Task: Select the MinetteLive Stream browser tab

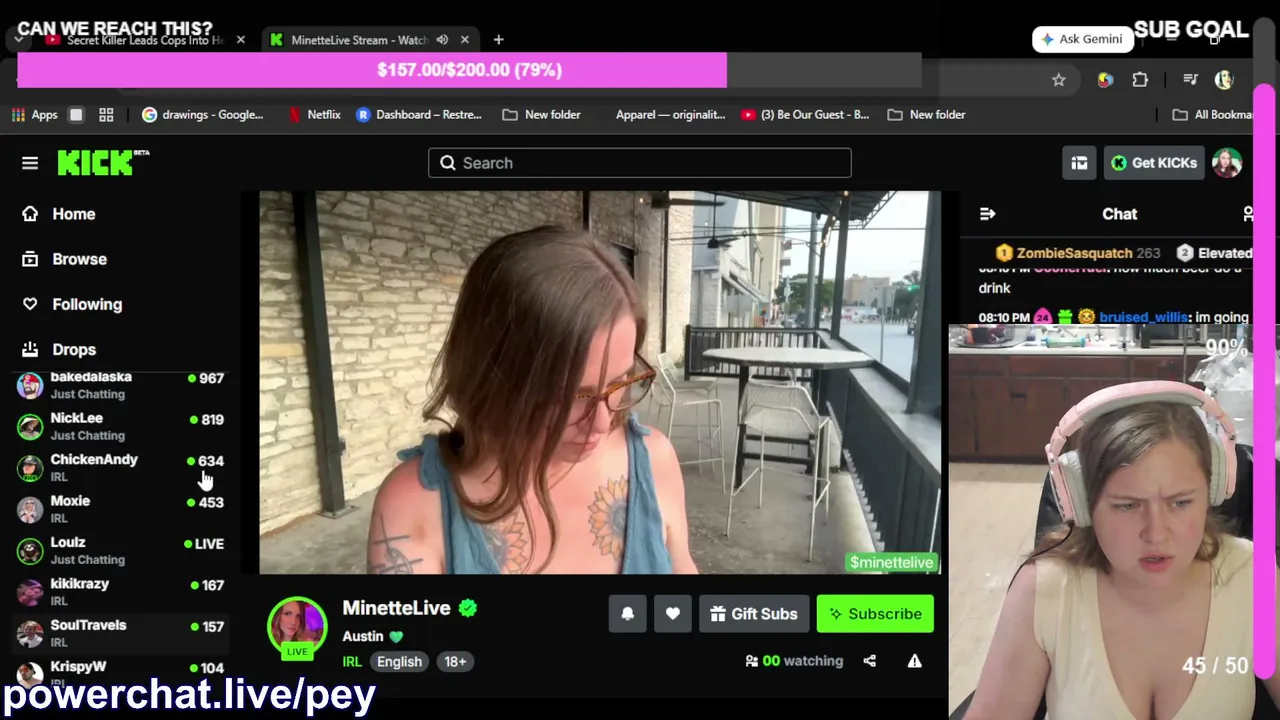Action: point(360,40)
